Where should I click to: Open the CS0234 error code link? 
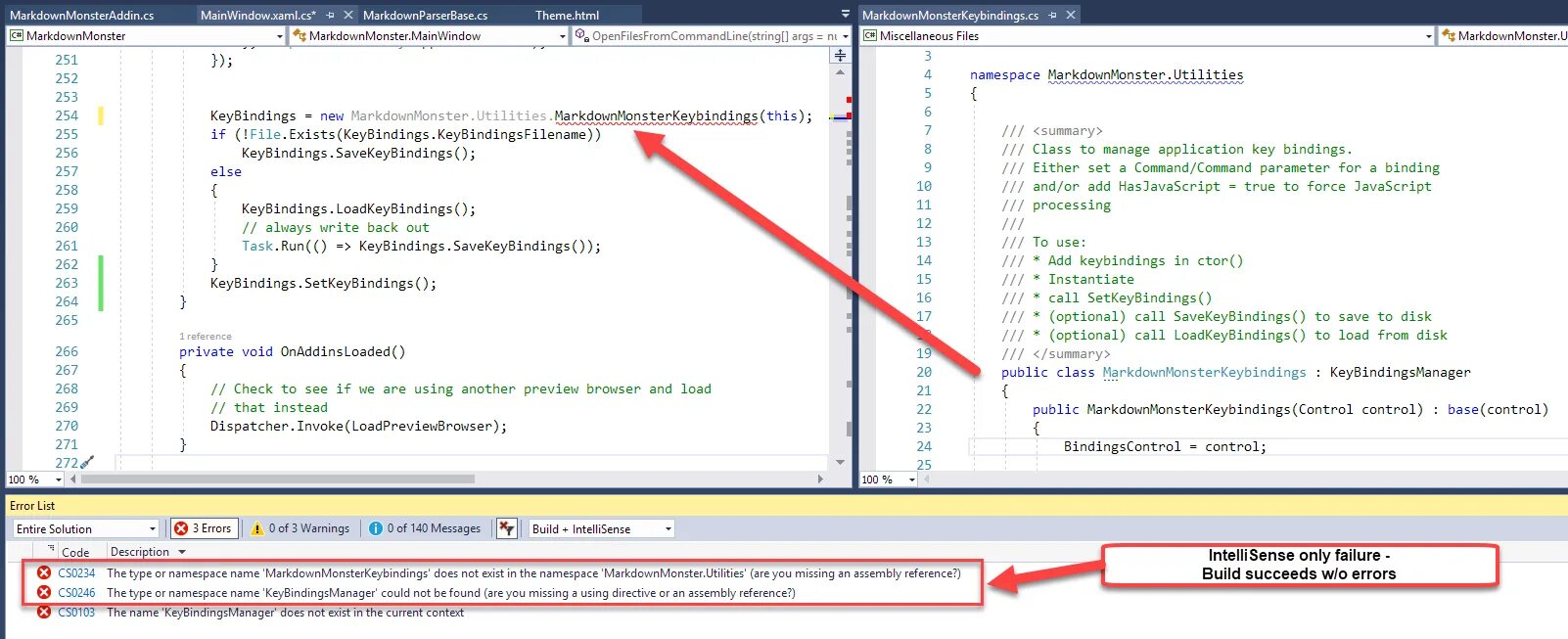(76, 573)
